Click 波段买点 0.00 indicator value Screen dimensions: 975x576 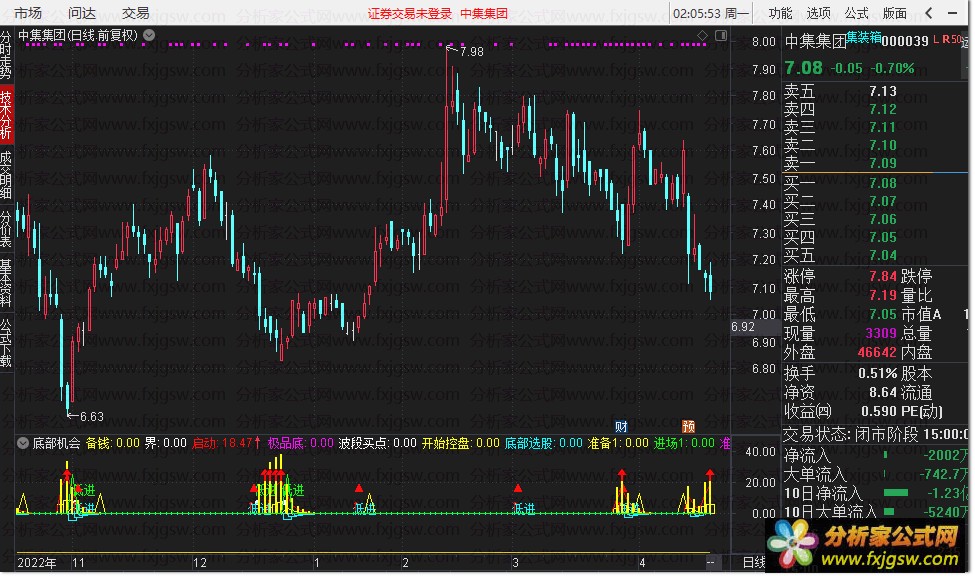(377, 443)
